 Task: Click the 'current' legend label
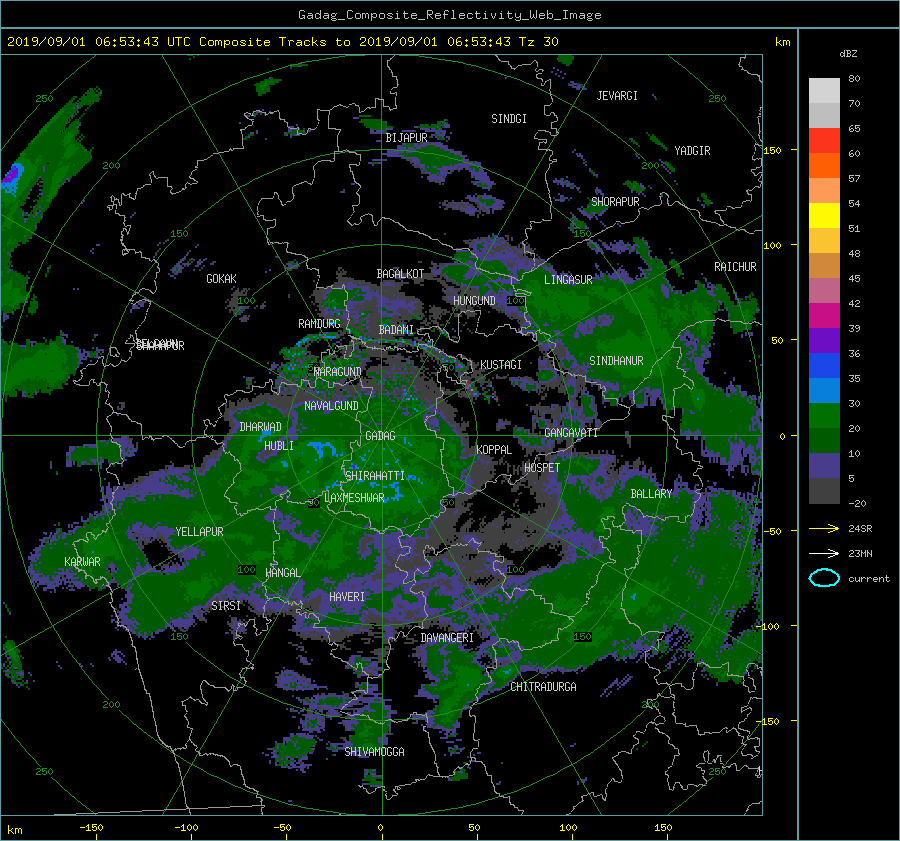click(x=869, y=579)
